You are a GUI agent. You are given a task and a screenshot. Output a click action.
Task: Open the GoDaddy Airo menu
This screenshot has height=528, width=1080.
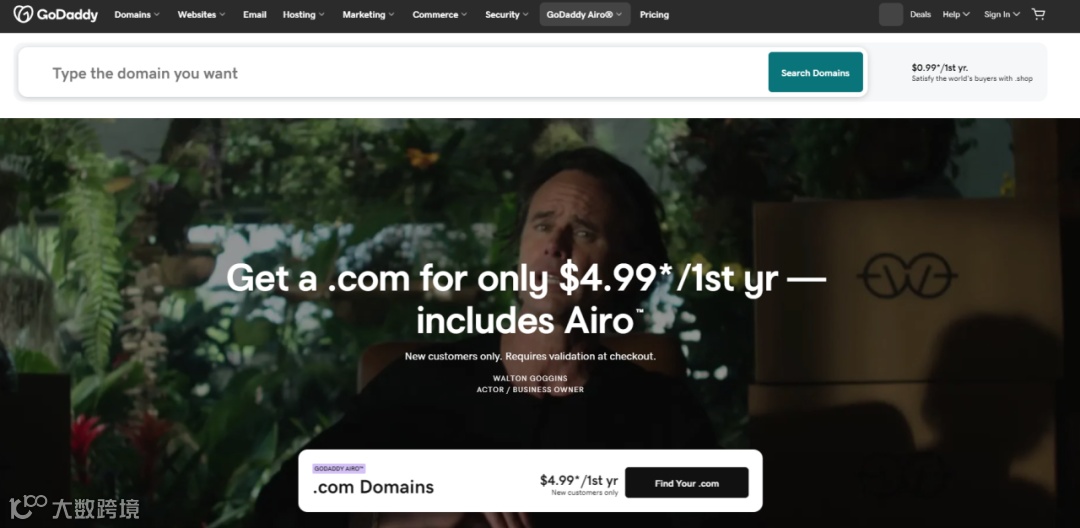tap(585, 14)
